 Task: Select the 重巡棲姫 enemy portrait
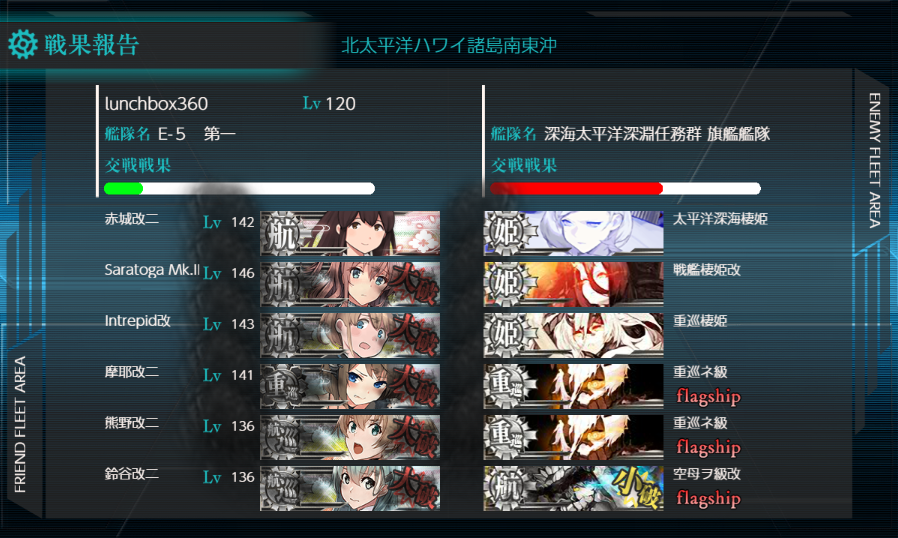(x=573, y=335)
